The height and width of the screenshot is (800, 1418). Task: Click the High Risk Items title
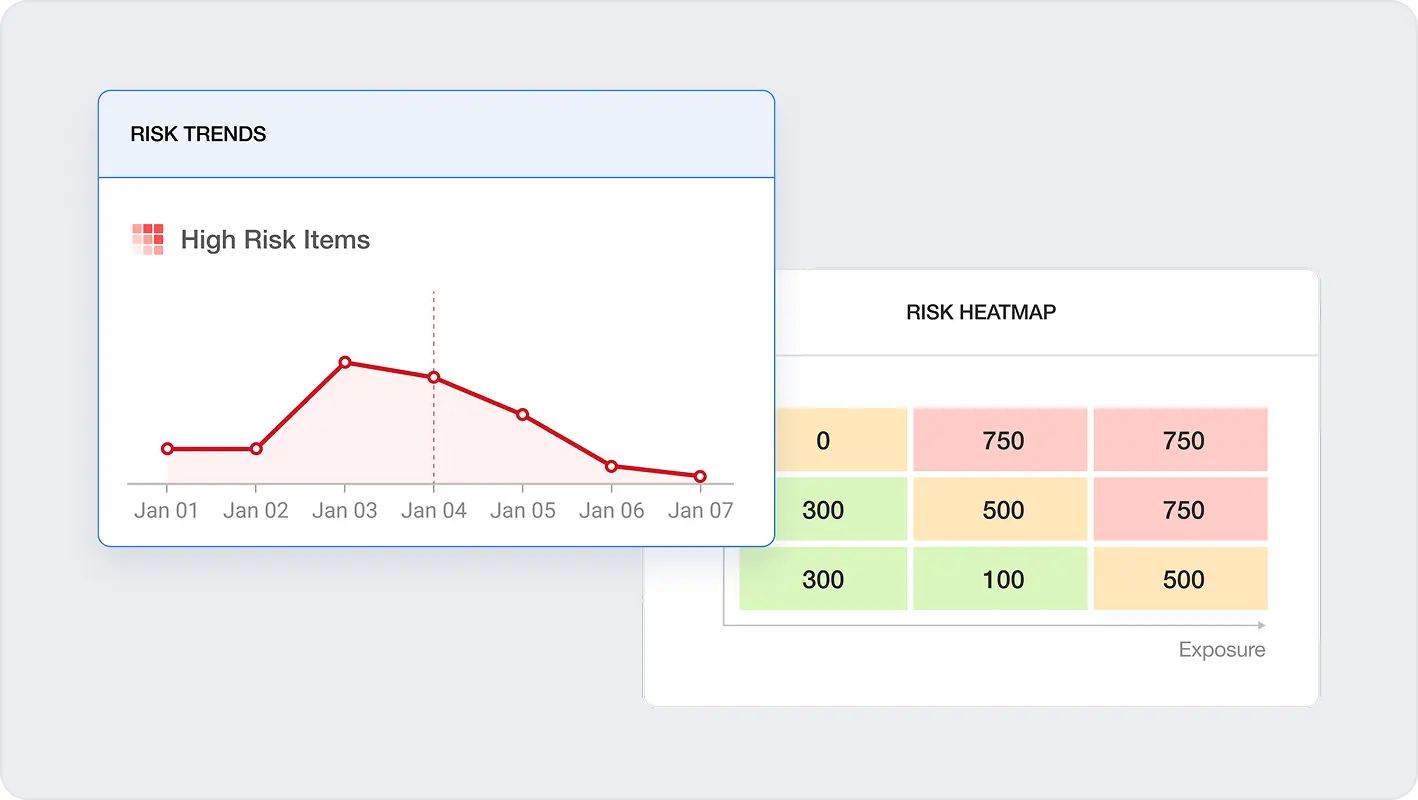[x=275, y=240]
